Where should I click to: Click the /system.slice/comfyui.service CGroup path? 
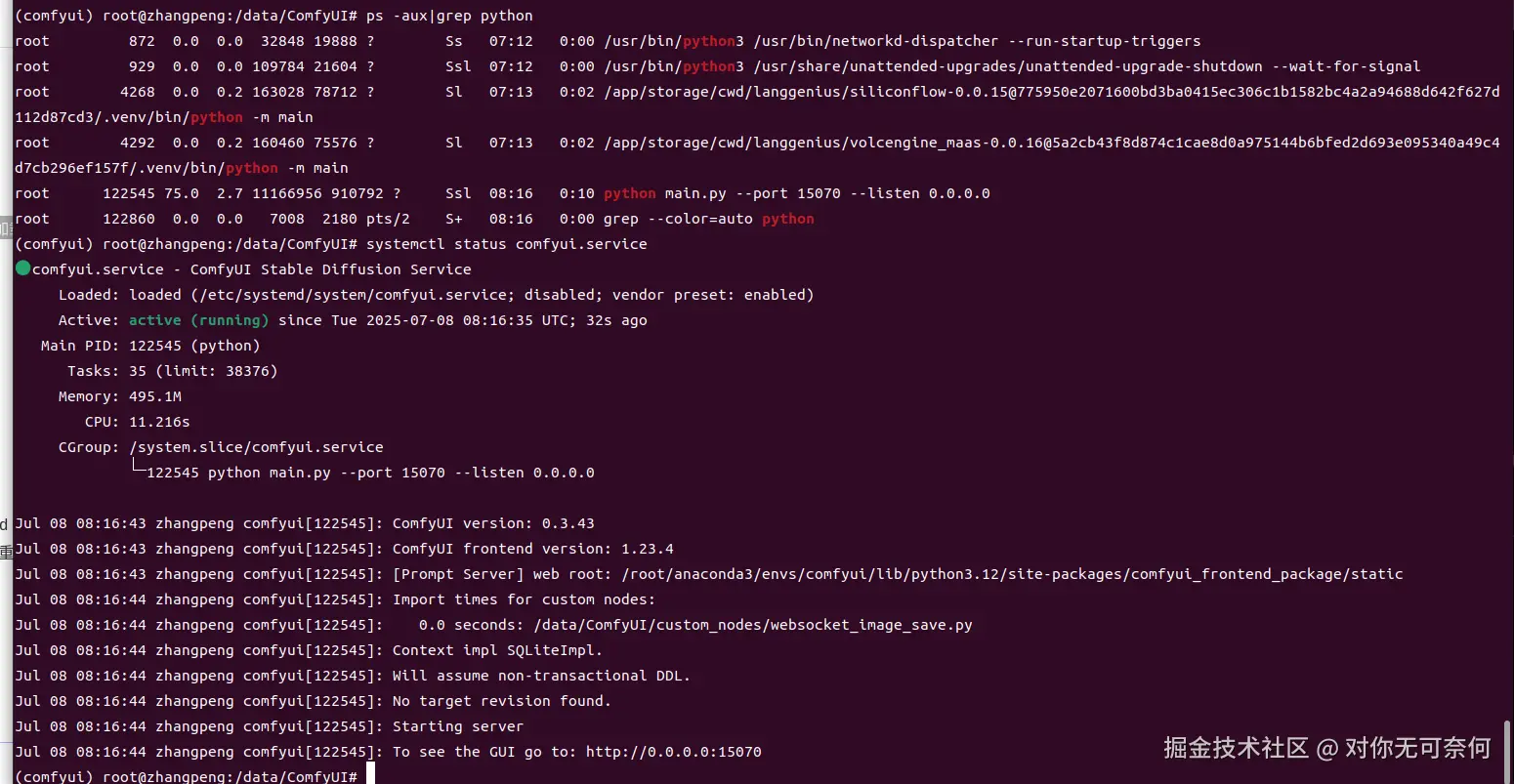(x=256, y=447)
